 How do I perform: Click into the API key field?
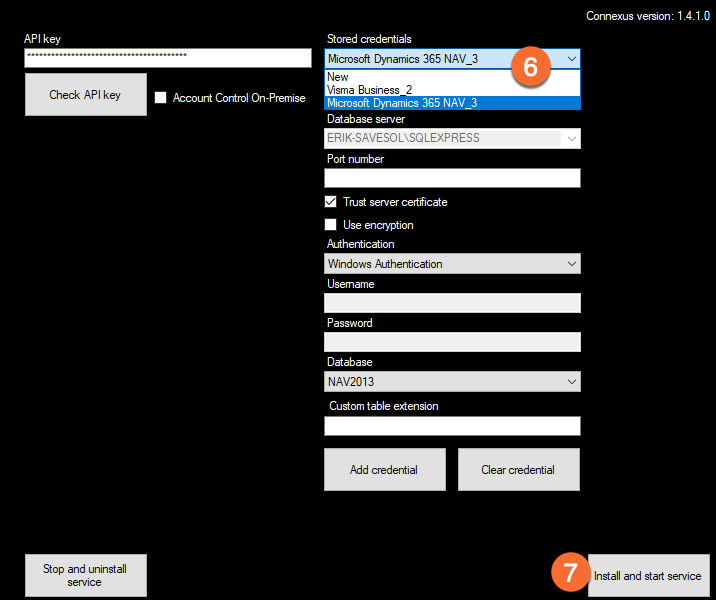(x=167, y=58)
